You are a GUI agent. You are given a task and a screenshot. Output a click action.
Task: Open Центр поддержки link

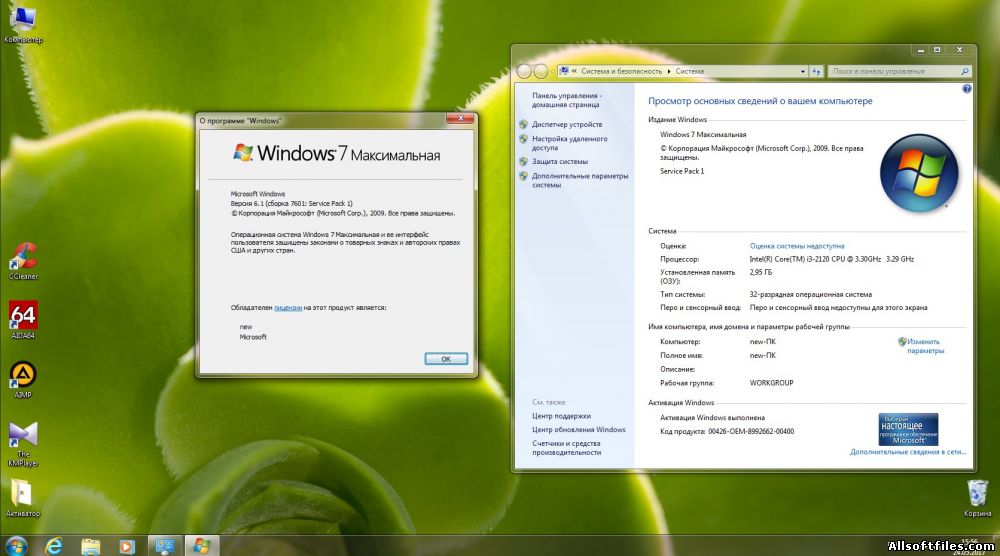[561, 416]
